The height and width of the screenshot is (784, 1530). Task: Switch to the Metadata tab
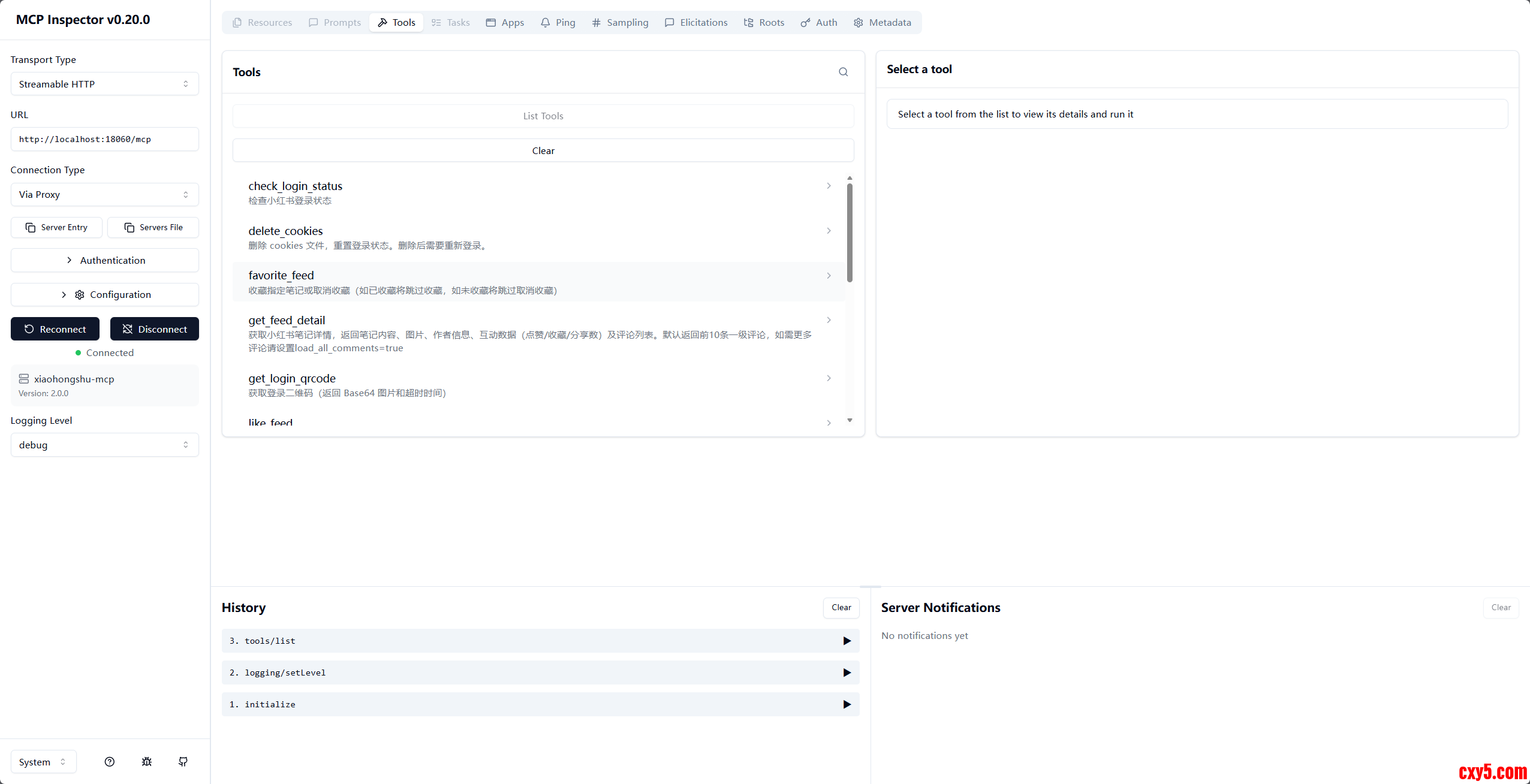[882, 23]
